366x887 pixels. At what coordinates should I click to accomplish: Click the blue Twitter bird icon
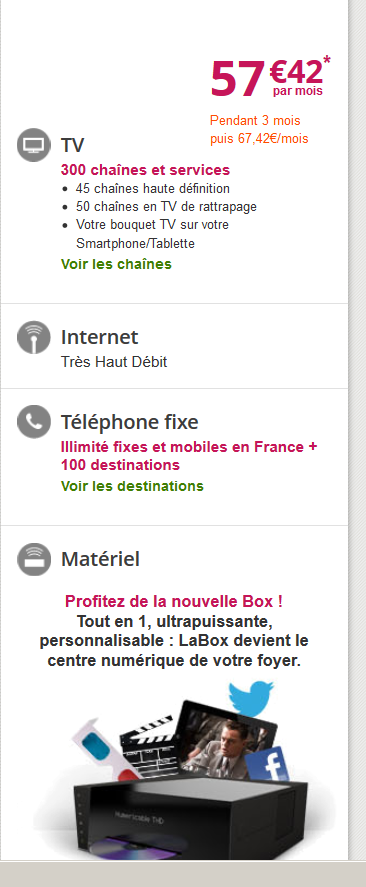251,698
